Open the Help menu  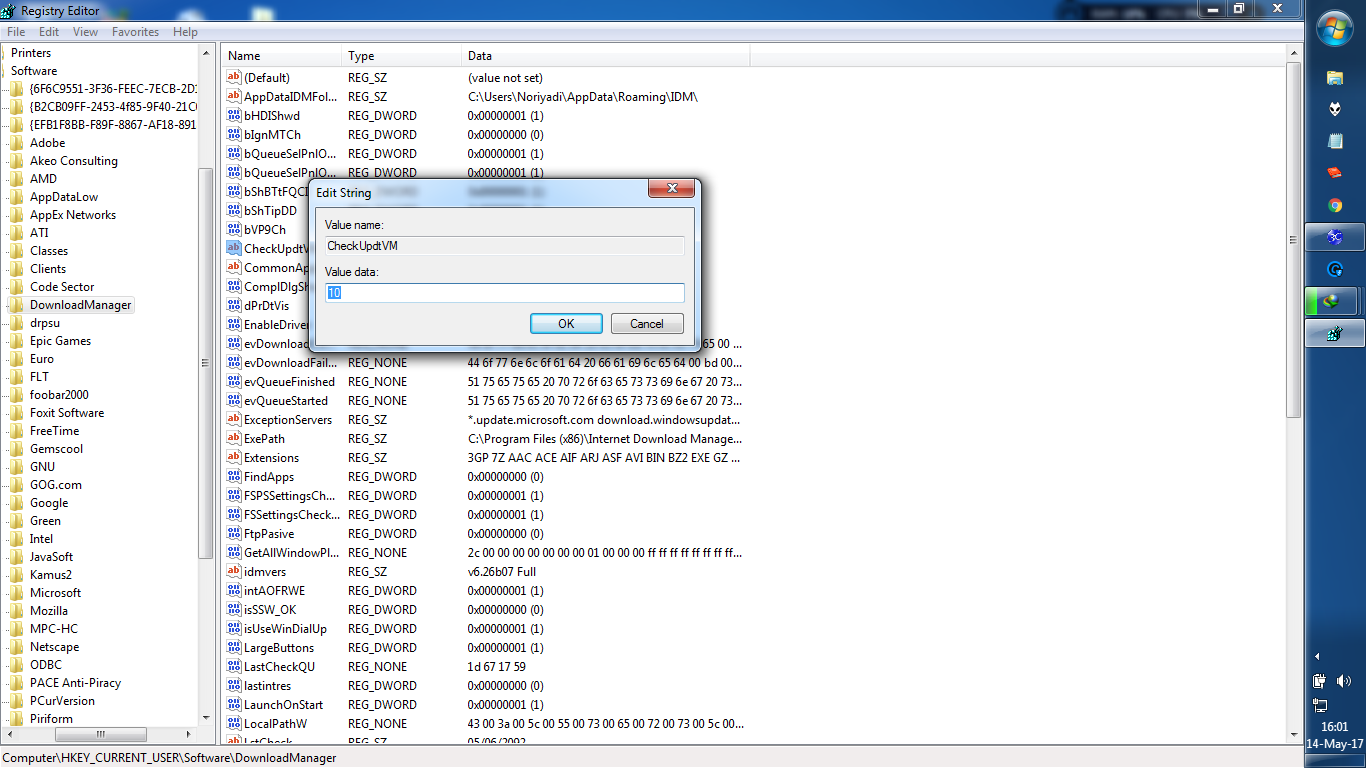[185, 32]
